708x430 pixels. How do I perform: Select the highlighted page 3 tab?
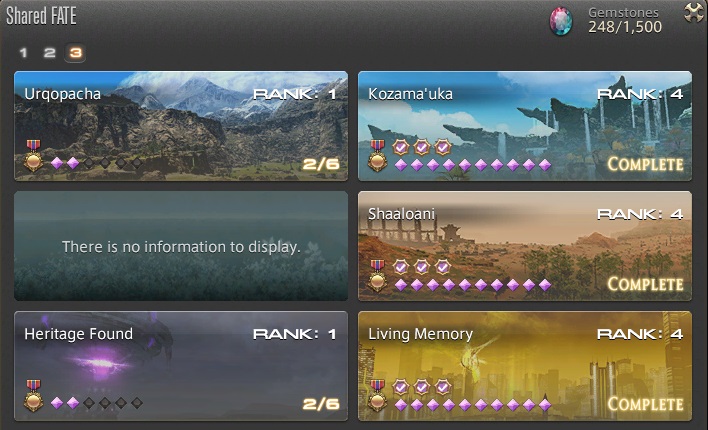[x=75, y=53]
